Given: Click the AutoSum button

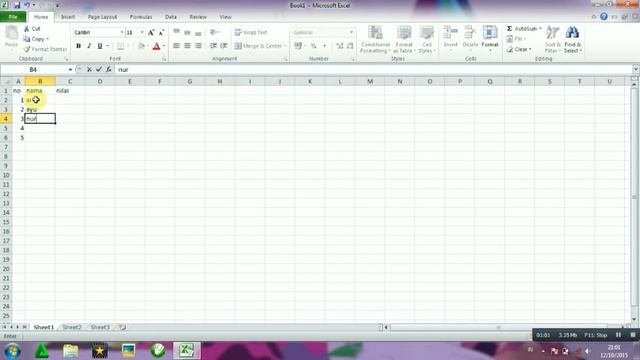Looking at the screenshot, I should tap(524, 29).
